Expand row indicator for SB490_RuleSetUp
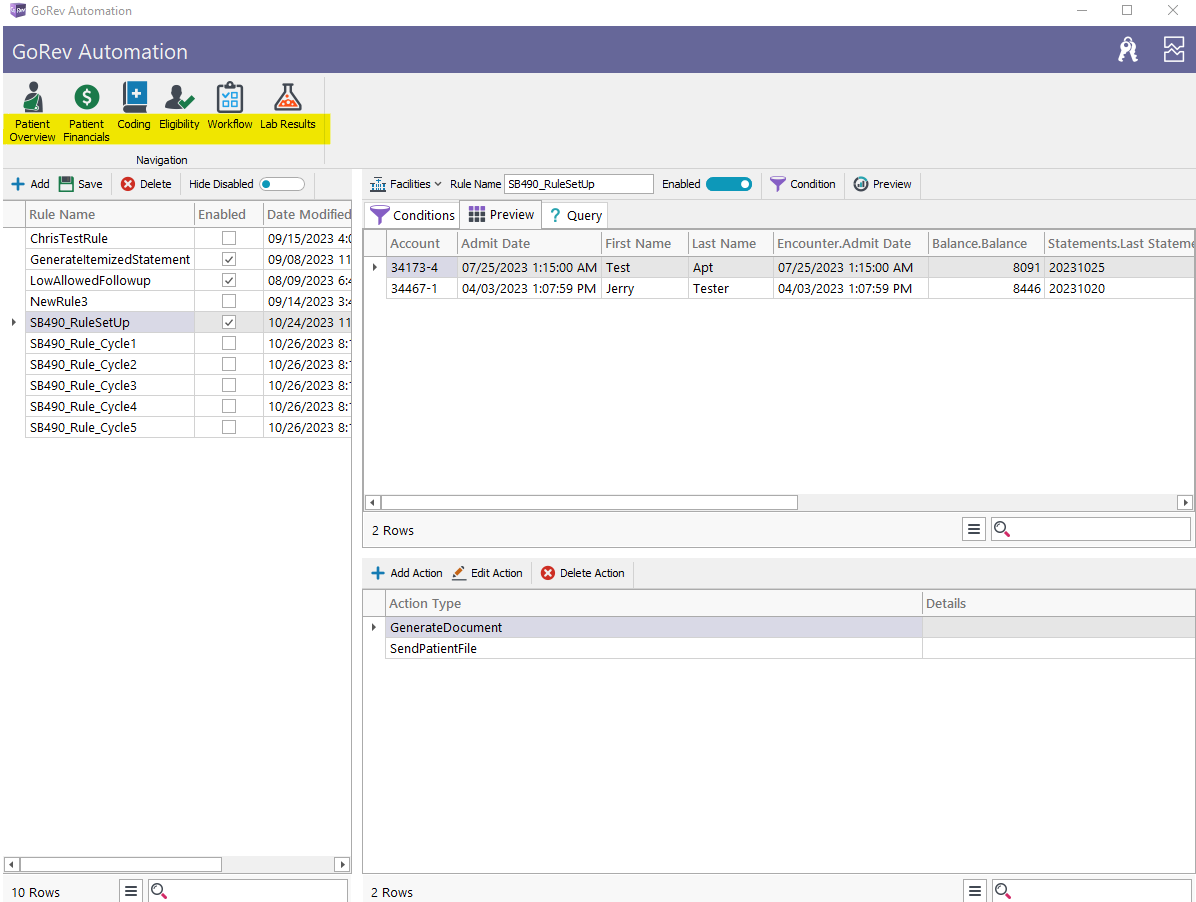This screenshot has width=1196, height=902. (x=14, y=323)
